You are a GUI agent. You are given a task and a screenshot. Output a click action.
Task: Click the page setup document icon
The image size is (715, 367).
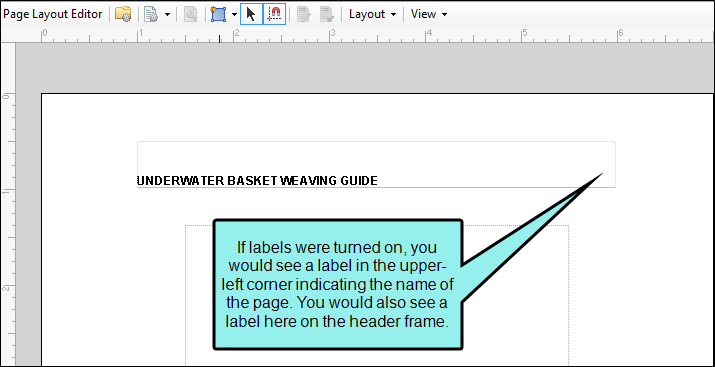pos(151,14)
